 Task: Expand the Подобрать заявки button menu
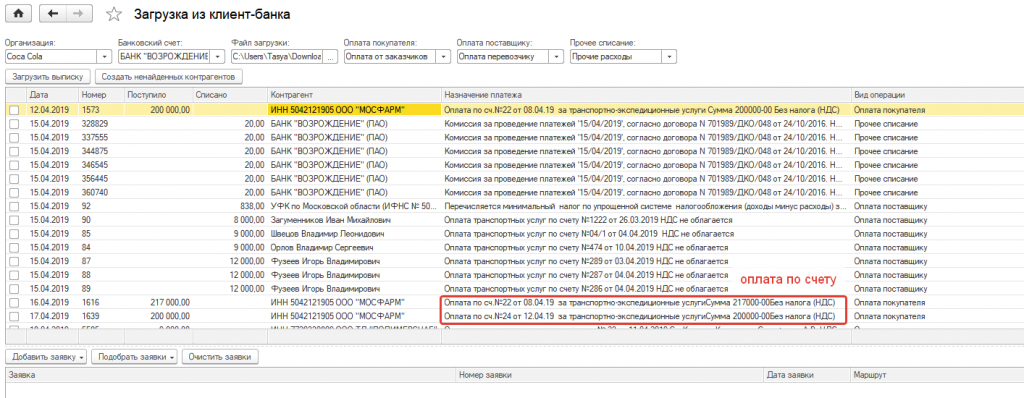[172, 357]
